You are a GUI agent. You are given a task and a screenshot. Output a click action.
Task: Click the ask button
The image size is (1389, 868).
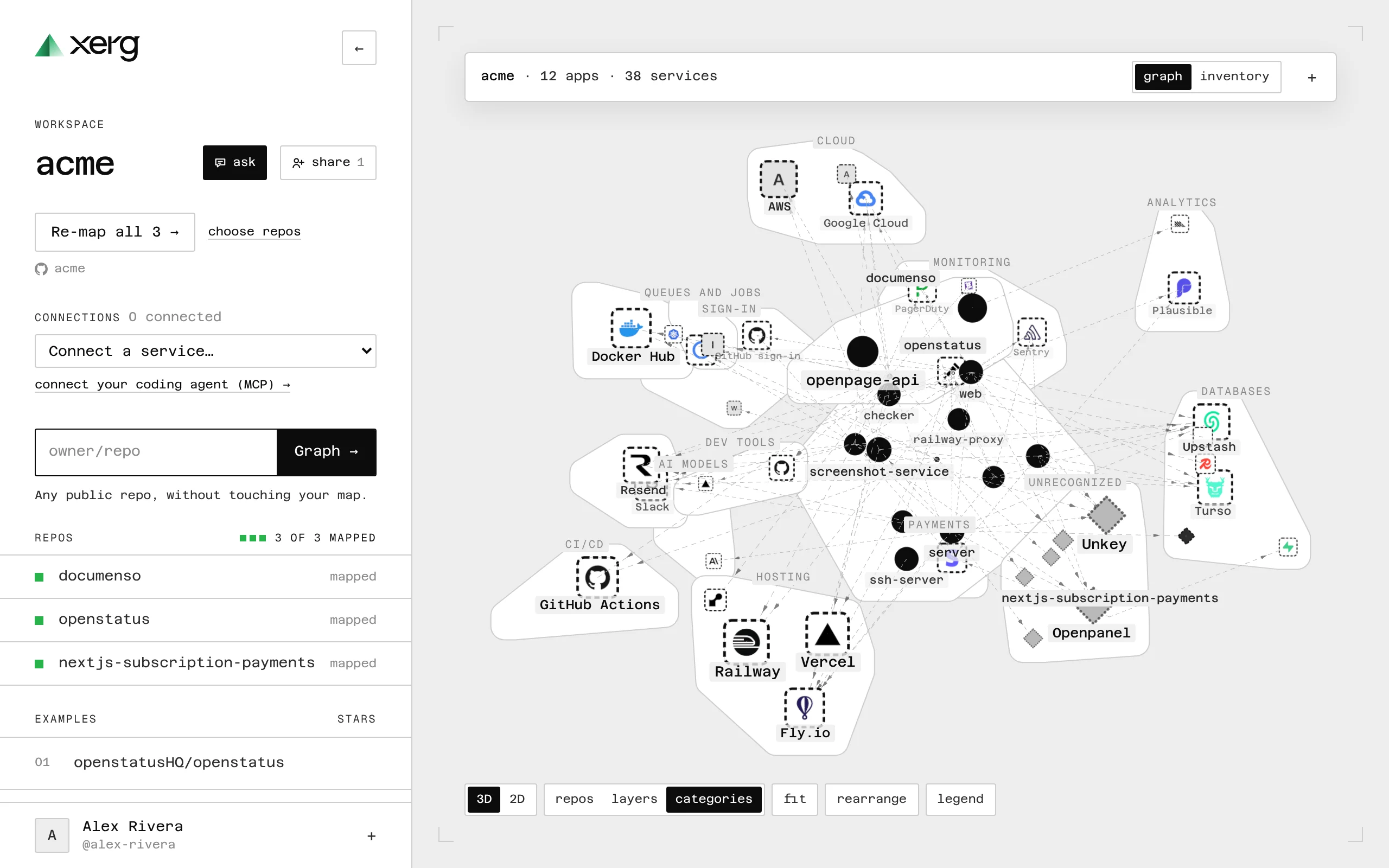[x=235, y=162]
